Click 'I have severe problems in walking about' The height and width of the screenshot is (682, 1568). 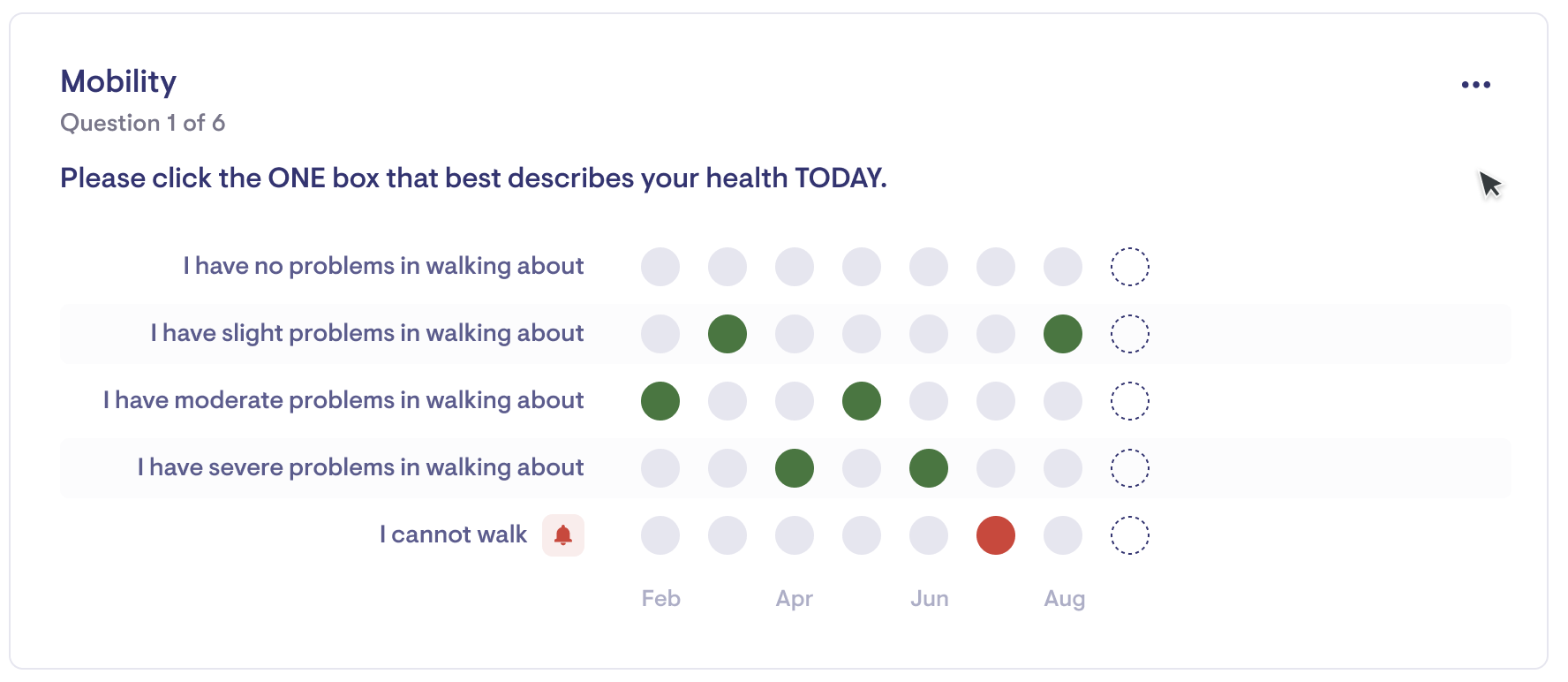pyautogui.click(x=360, y=467)
